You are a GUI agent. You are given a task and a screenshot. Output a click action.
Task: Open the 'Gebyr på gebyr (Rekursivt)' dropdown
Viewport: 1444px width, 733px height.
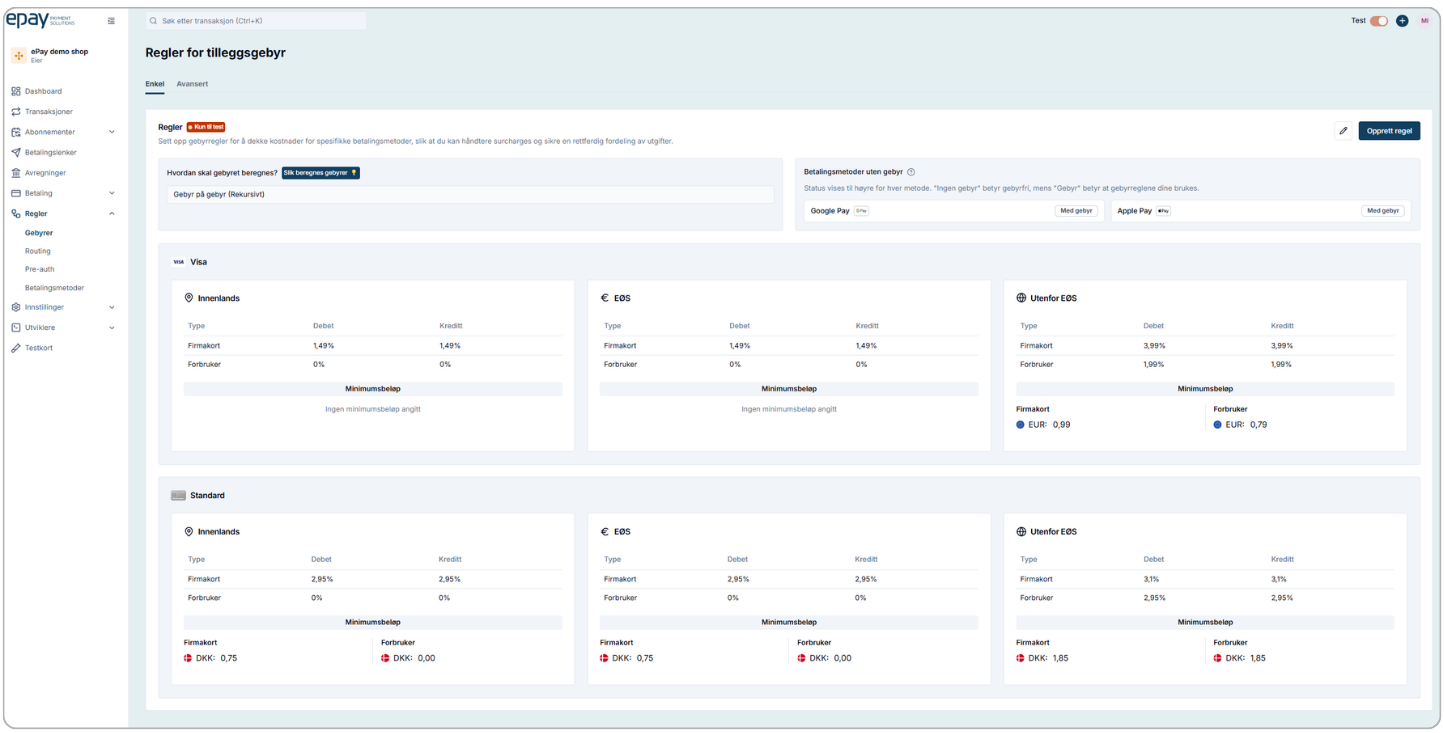click(x=470, y=195)
